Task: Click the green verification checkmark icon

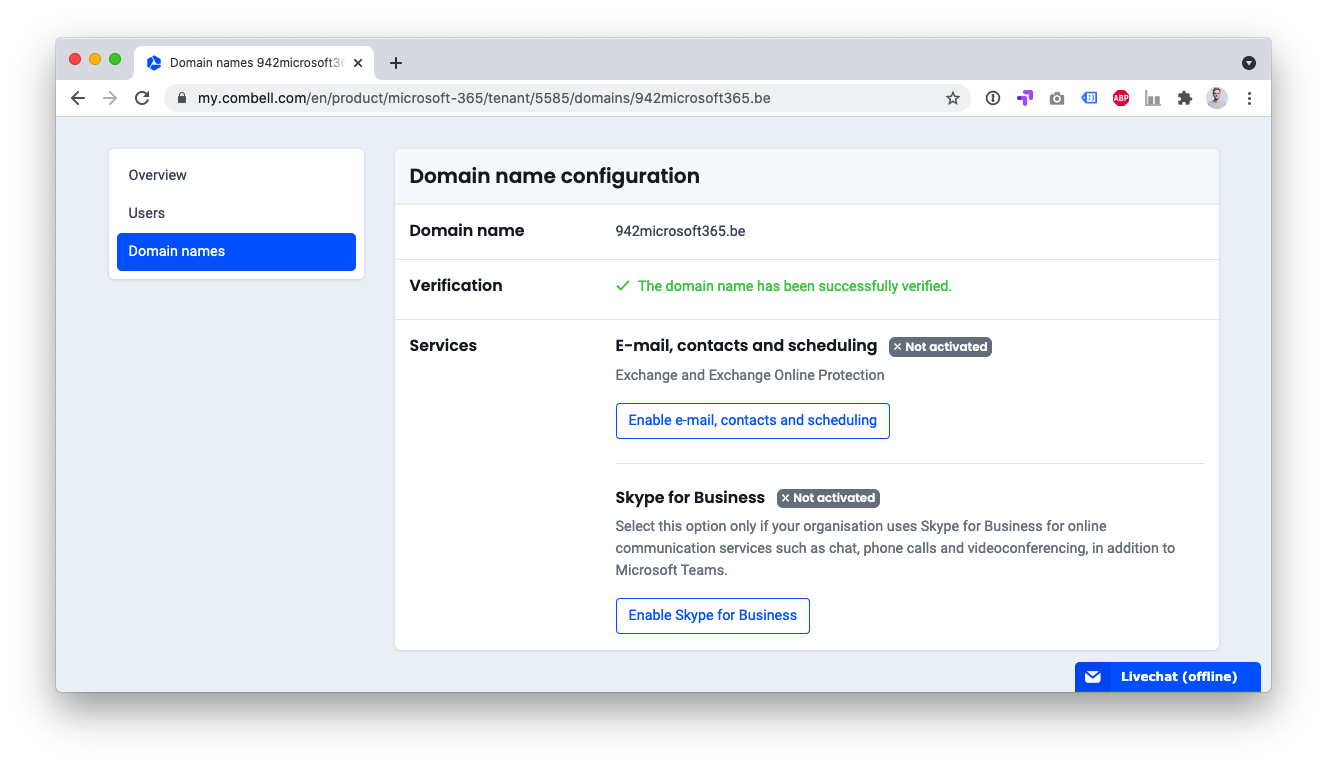Action: [623, 286]
